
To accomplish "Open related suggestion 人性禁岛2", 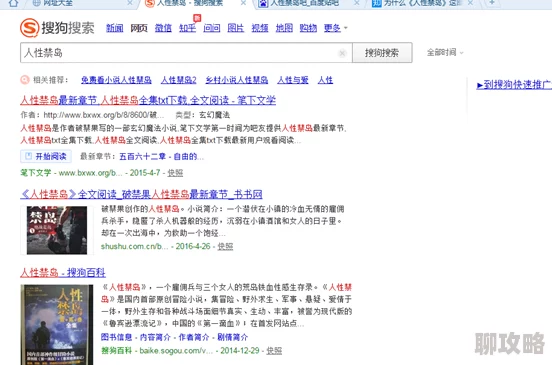I will (178, 80).
